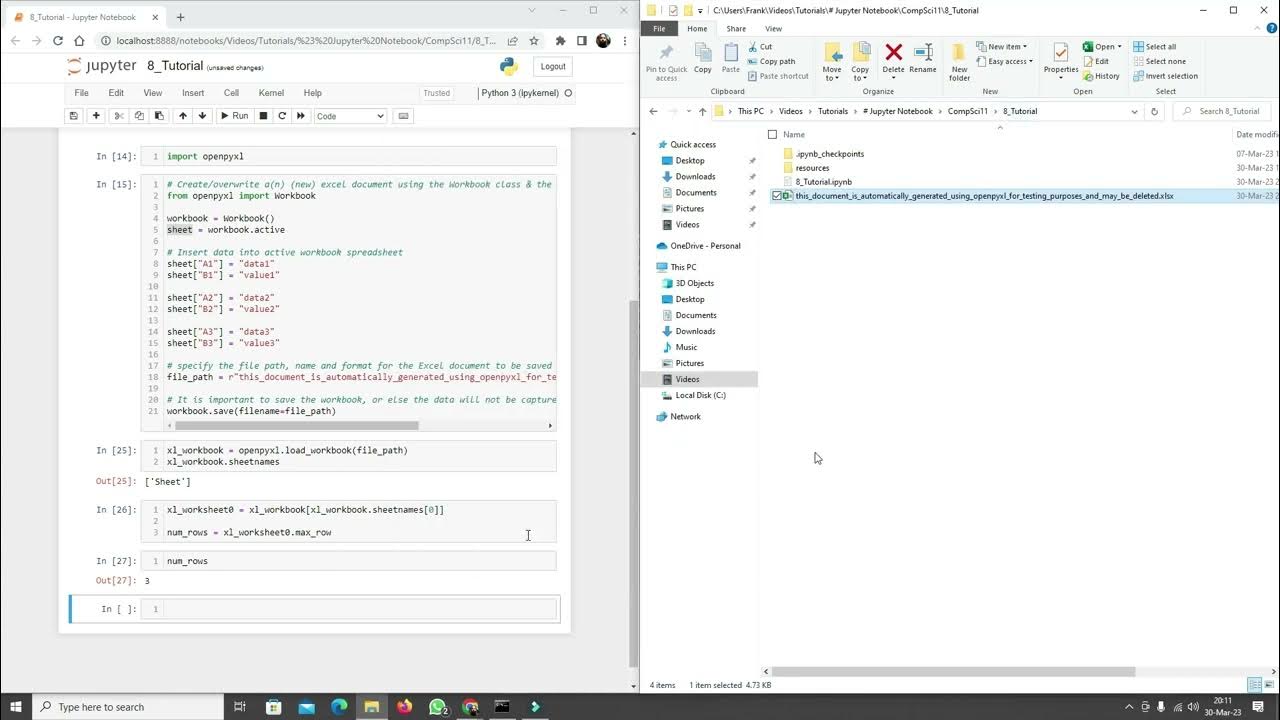Screen dimensions: 1280x720
Task: Select the .ipynb_checkpoints folder
Action: tap(830, 154)
